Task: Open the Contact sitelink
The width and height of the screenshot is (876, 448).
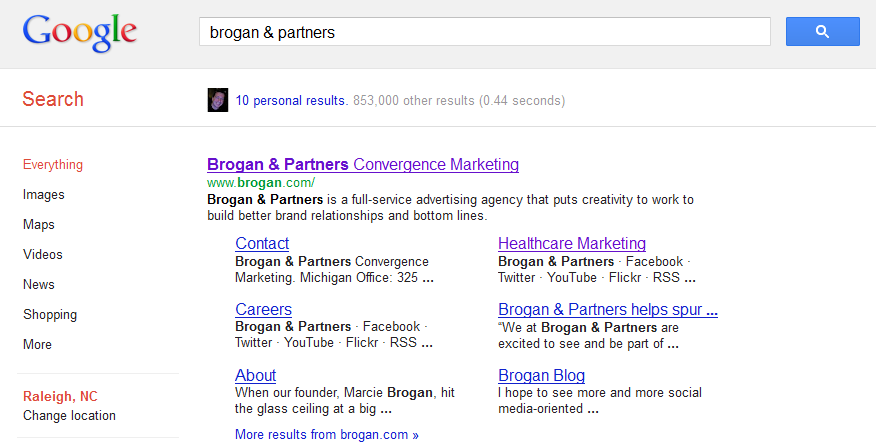Action: [262, 244]
